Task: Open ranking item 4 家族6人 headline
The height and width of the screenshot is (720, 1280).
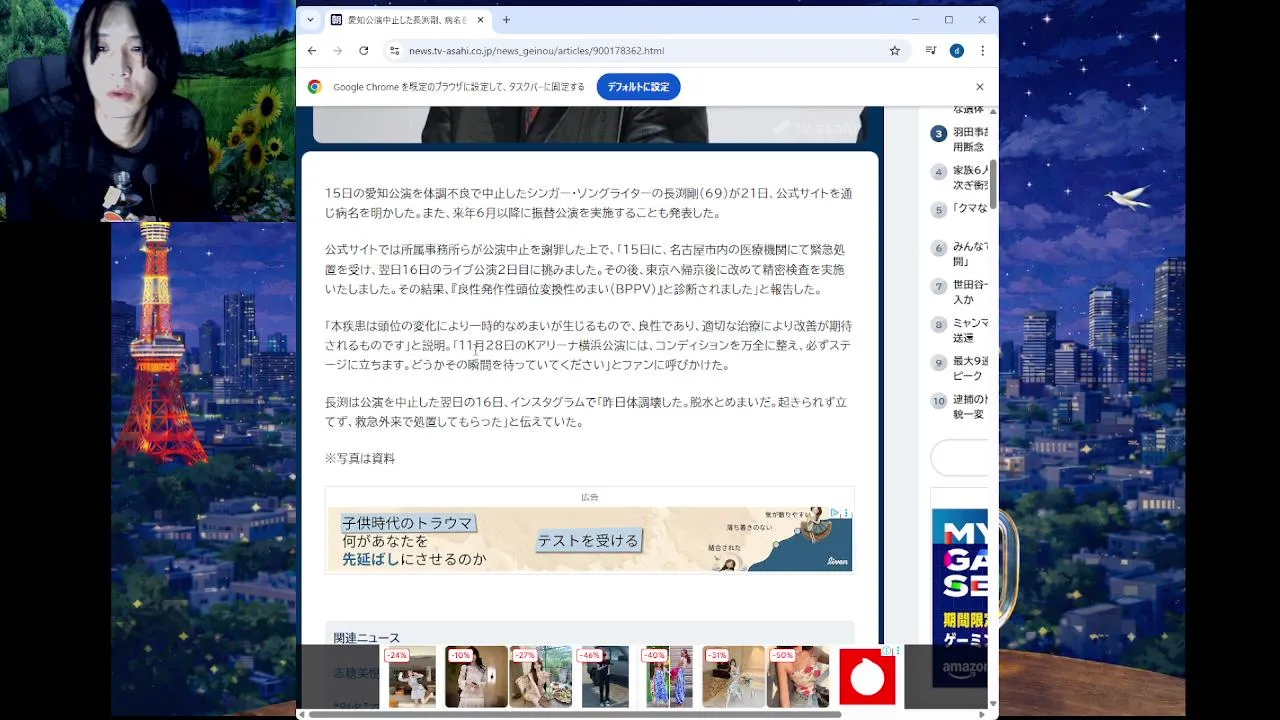Action: [970, 178]
